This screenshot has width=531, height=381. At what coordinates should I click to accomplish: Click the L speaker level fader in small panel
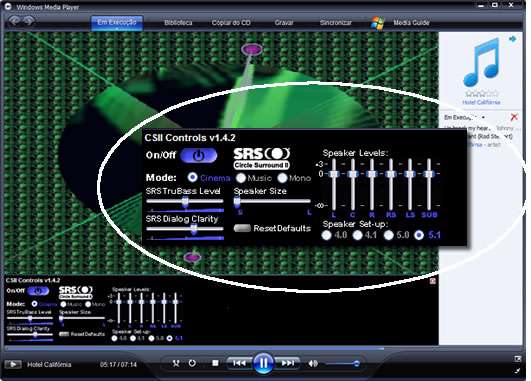(x=119, y=308)
